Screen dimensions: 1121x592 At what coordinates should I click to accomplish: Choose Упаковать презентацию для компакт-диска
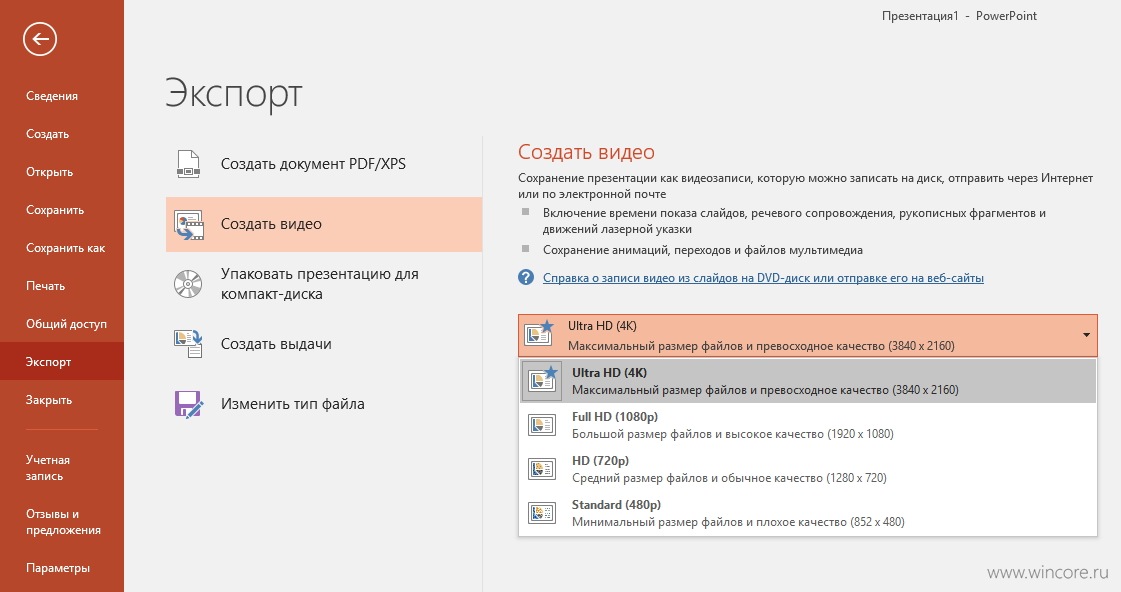point(324,284)
